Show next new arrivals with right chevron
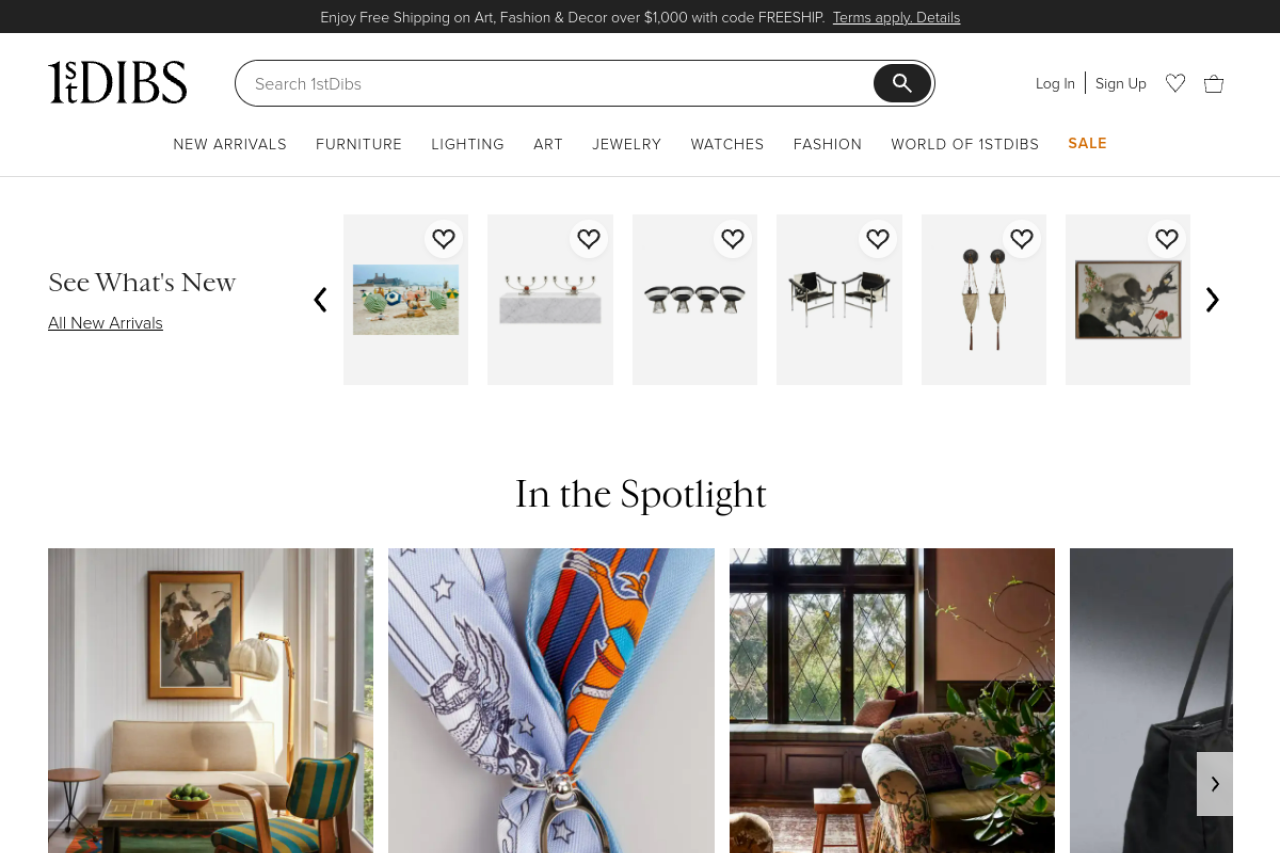The width and height of the screenshot is (1280, 853). (x=1212, y=300)
